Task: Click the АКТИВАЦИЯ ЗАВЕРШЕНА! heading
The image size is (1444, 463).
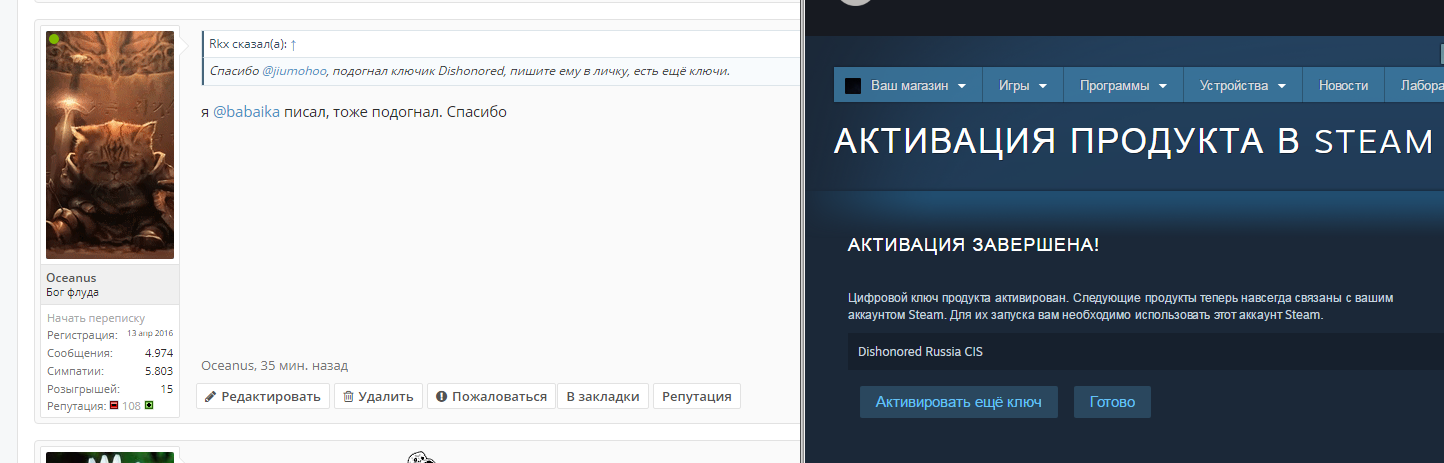Action: (973, 245)
